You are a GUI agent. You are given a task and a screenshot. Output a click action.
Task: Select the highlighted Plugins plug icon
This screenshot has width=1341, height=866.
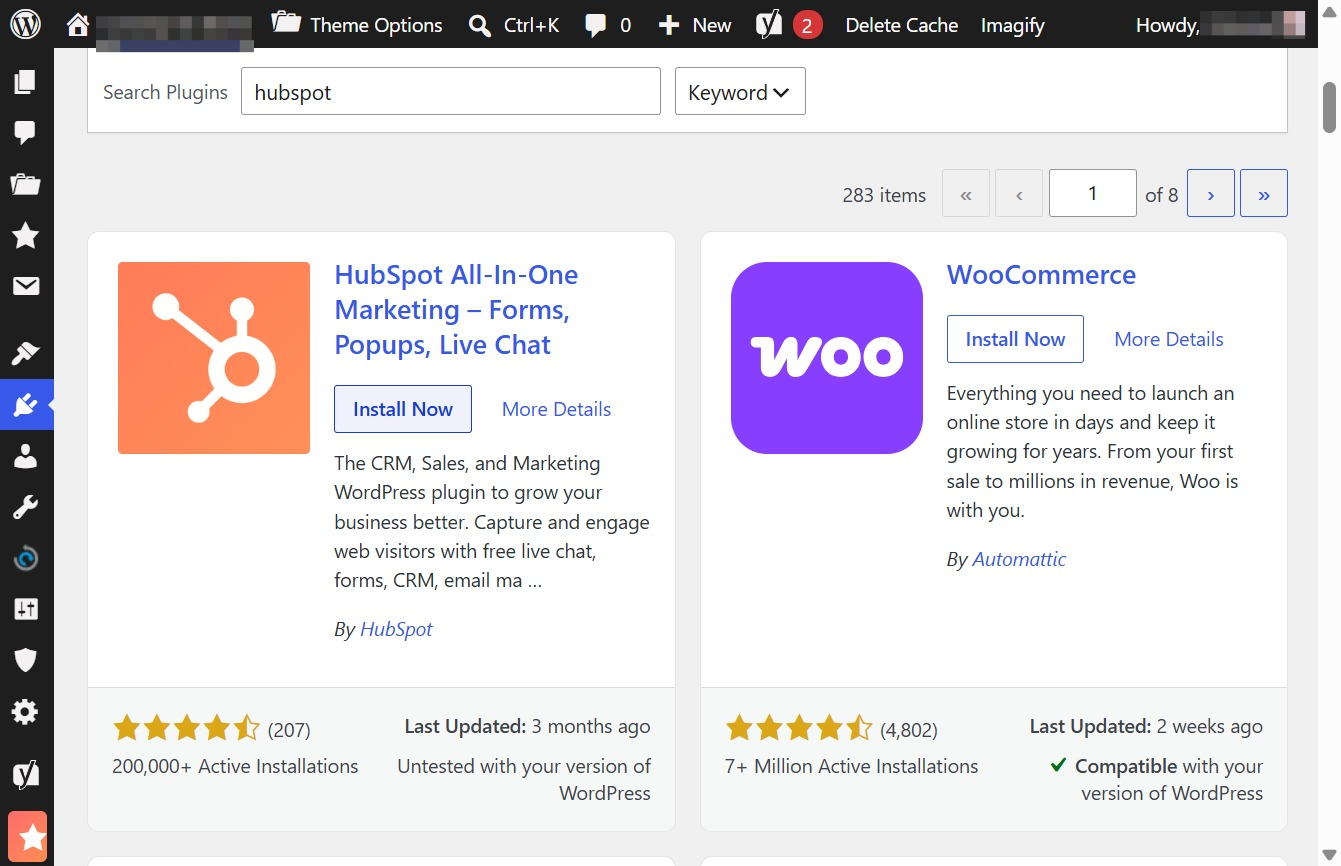25,405
